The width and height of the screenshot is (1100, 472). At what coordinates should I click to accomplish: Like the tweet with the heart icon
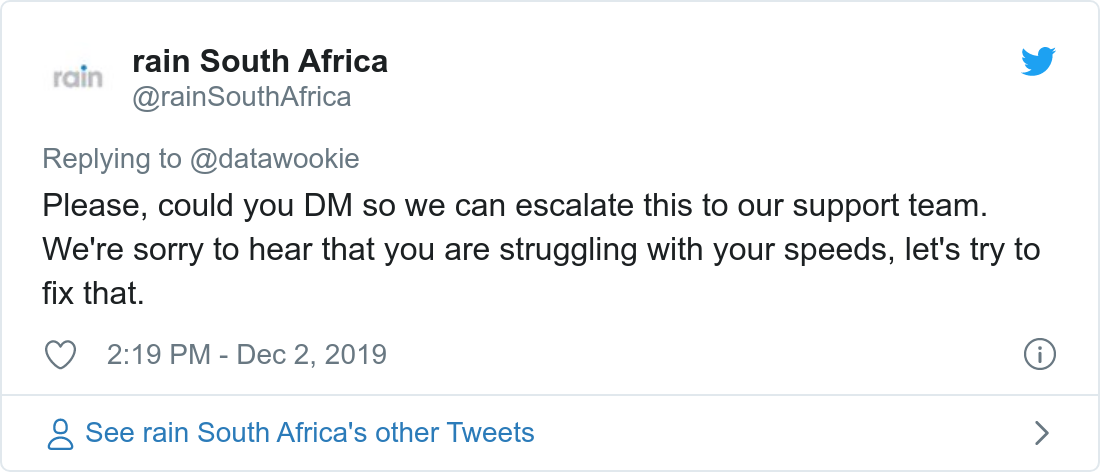pyautogui.click(x=62, y=354)
